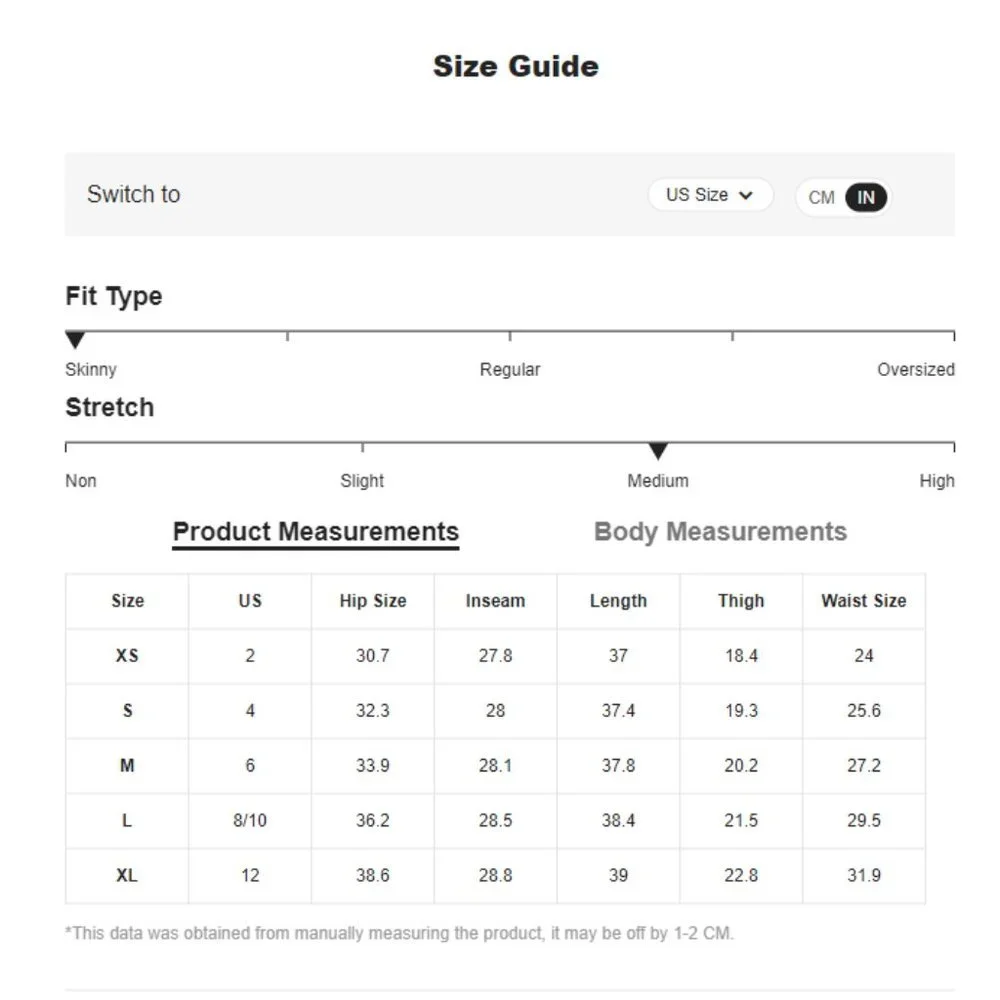The image size is (1000, 1000).
Task: Click the Oversized fit label
Action: (915, 370)
